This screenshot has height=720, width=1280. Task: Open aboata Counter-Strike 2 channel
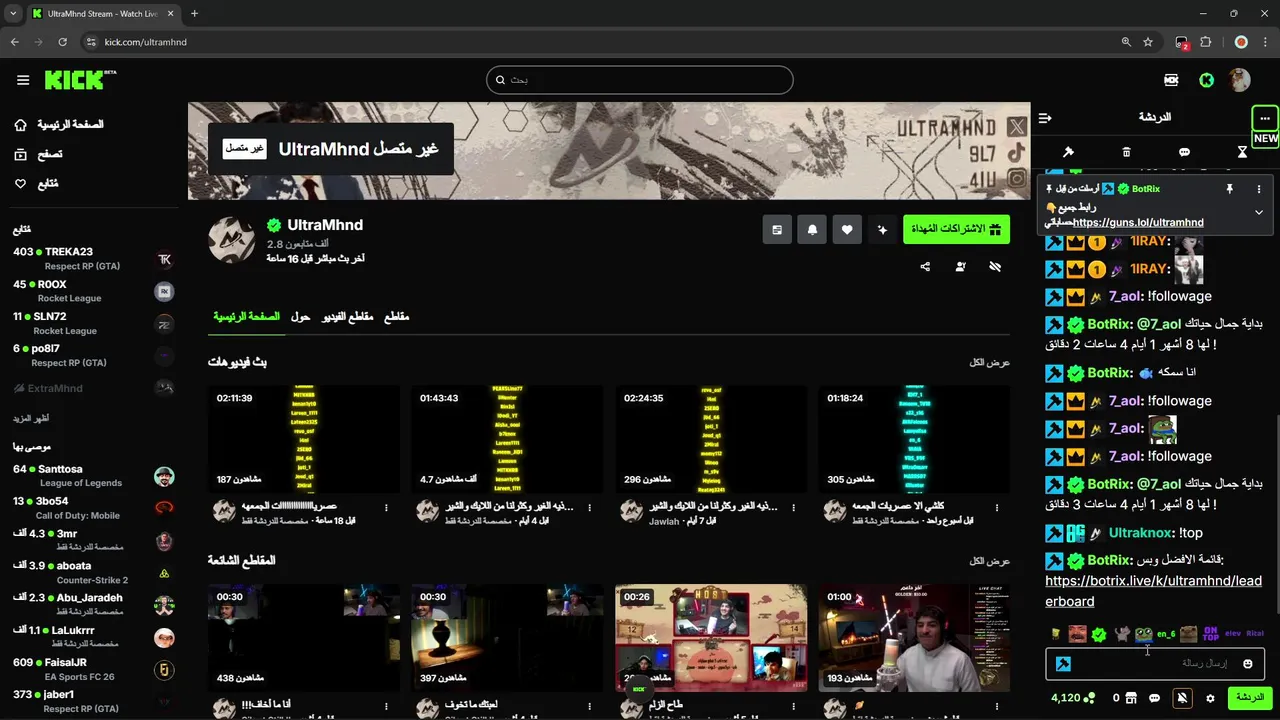pyautogui.click(x=94, y=573)
